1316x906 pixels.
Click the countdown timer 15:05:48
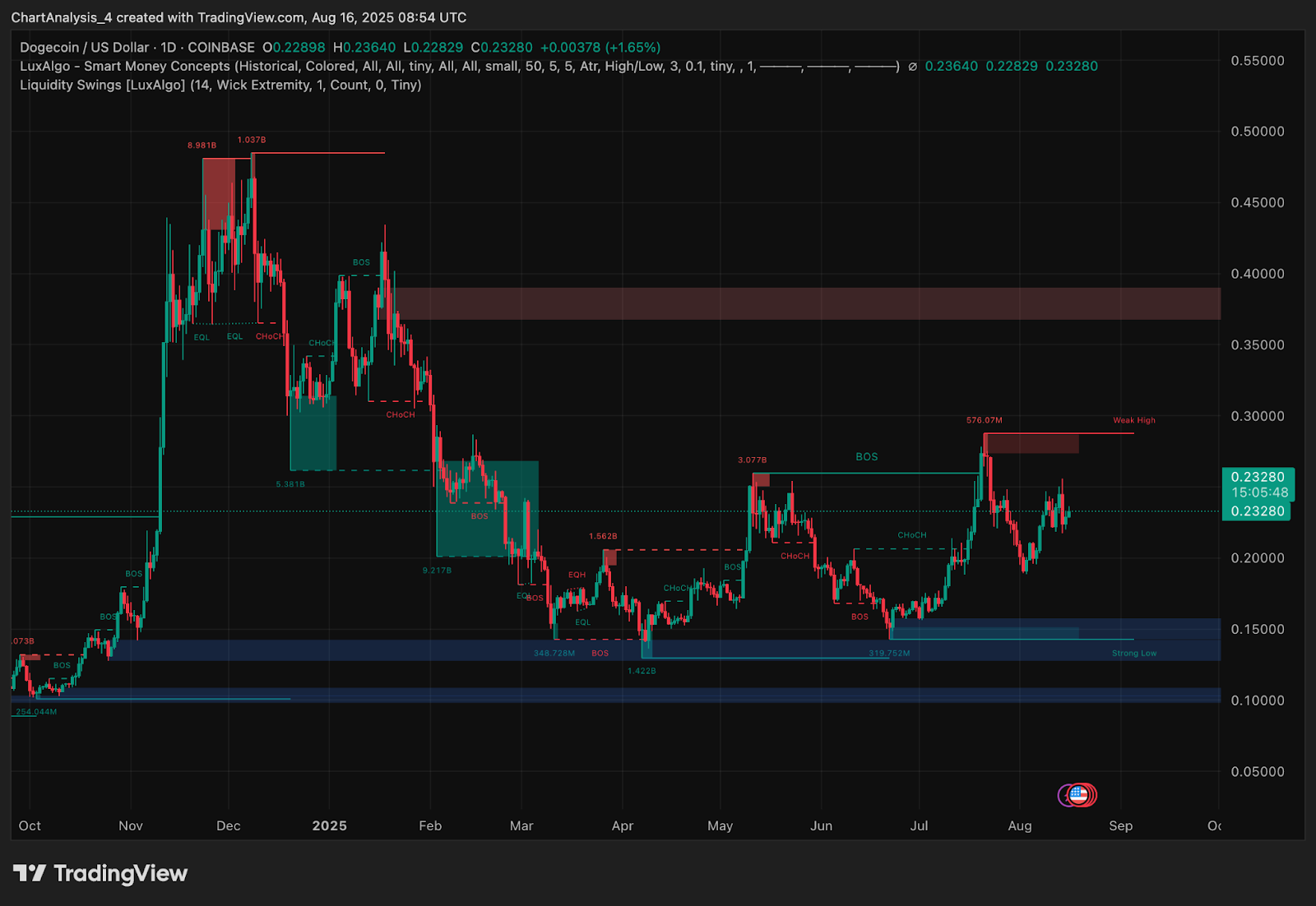pyautogui.click(x=1258, y=492)
